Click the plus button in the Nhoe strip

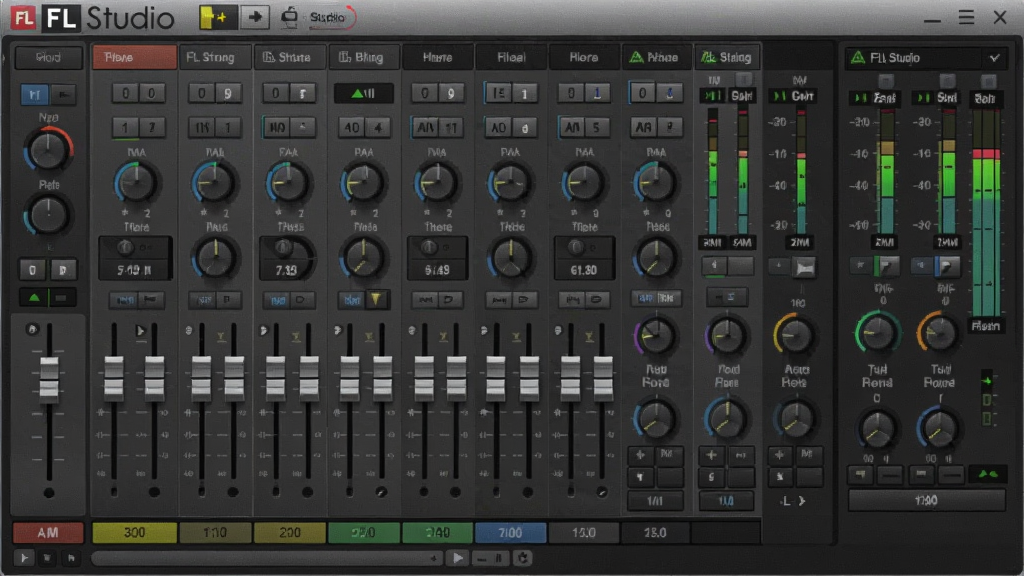pyautogui.click(x=640, y=455)
